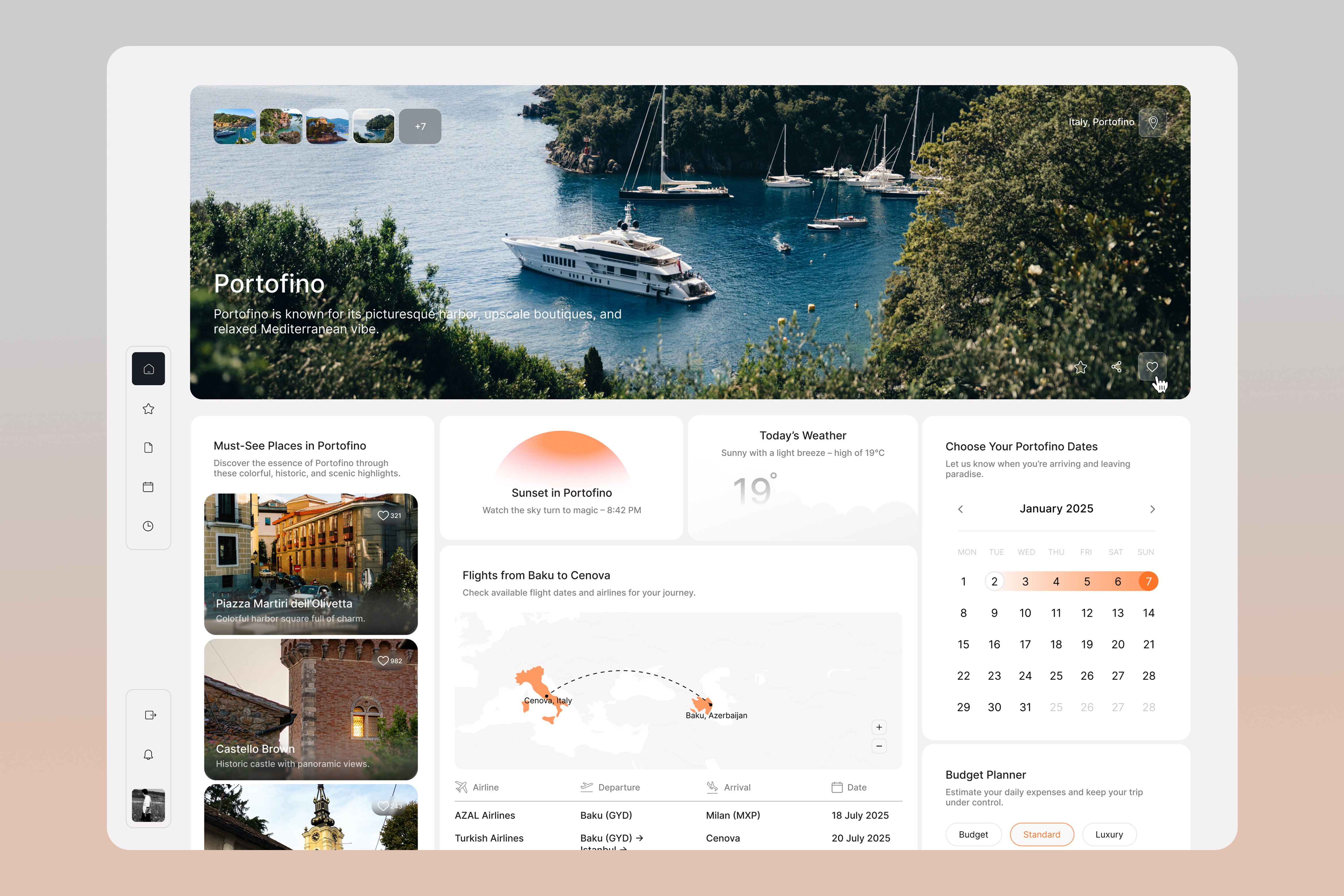Select January 2 on the calendar
This screenshot has height=896, width=1344.
[994, 581]
